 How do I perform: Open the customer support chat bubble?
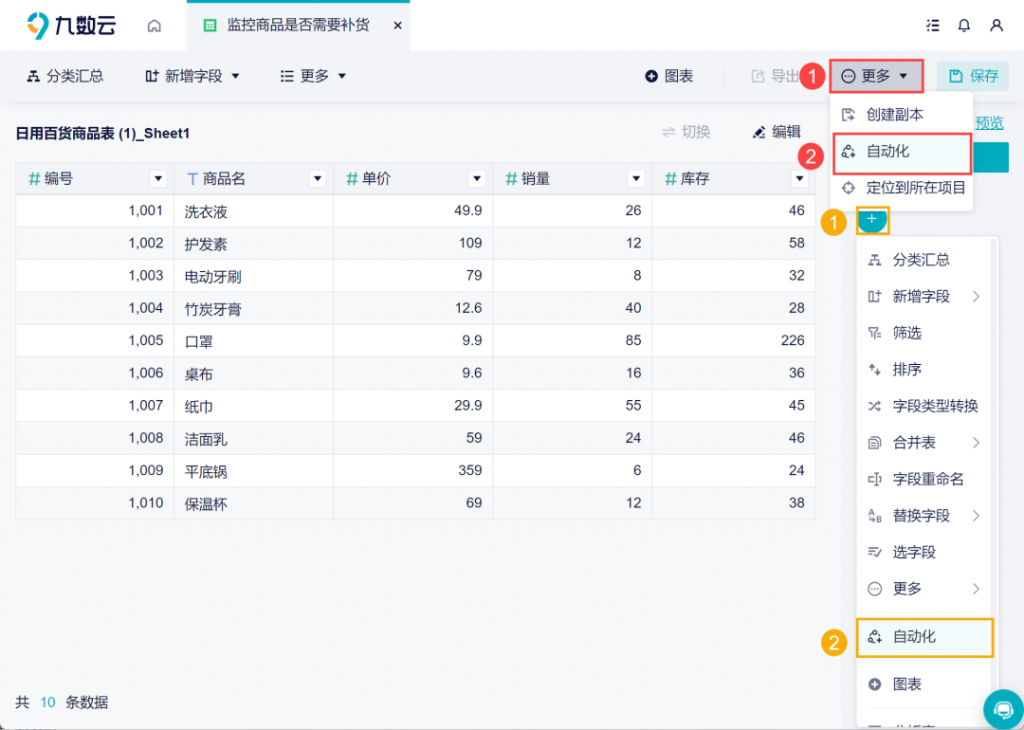tap(1002, 708)
